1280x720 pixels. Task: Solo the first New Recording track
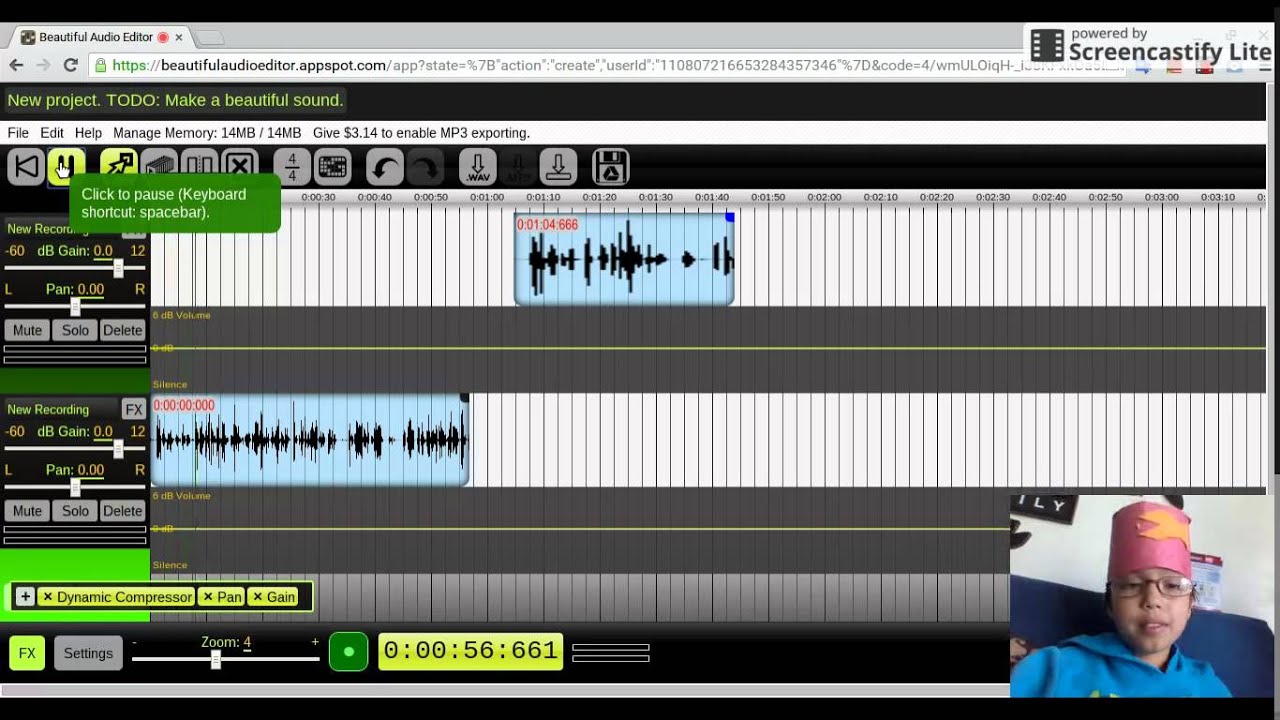point(75,330)
